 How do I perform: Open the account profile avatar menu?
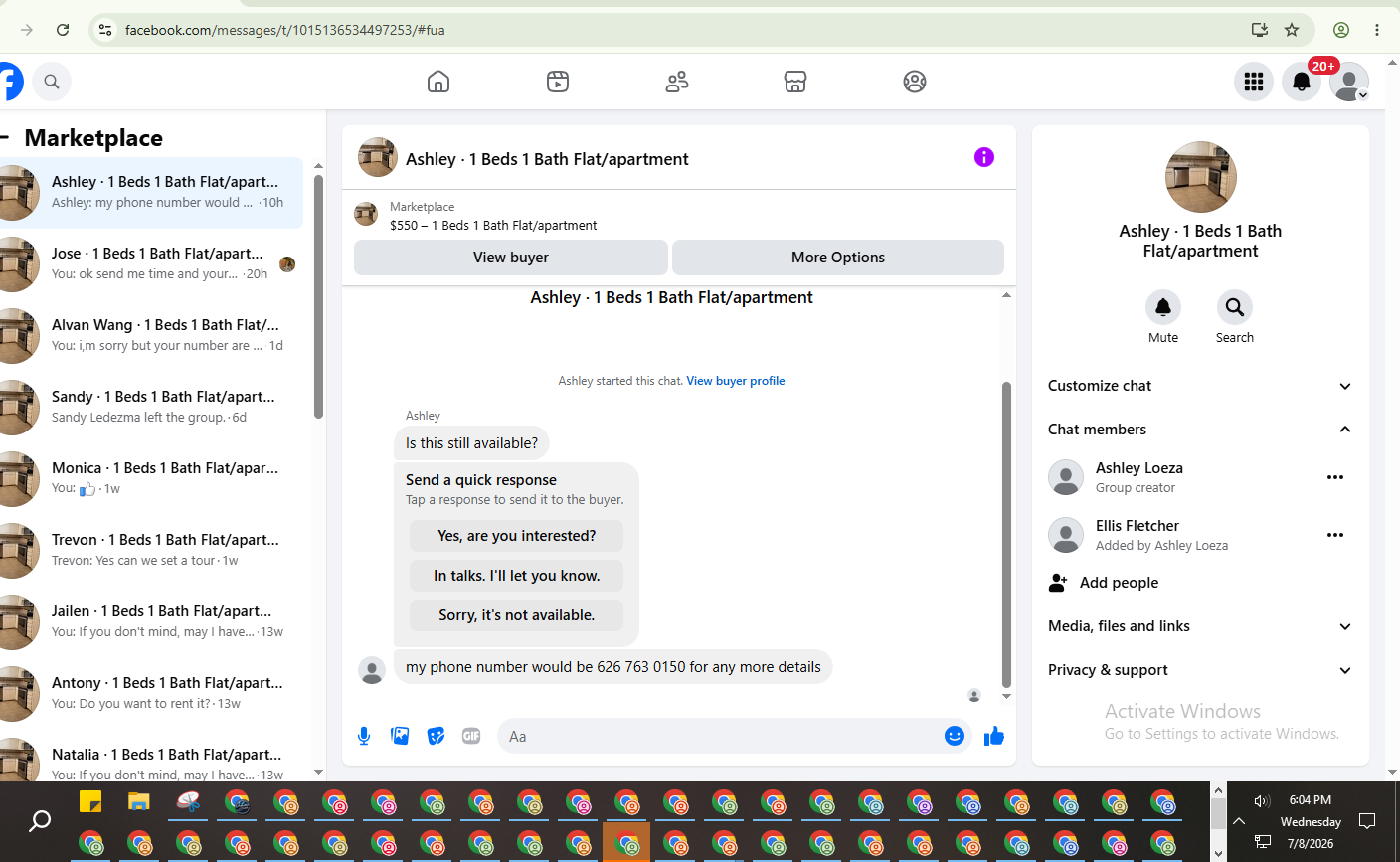(1349, 82)
